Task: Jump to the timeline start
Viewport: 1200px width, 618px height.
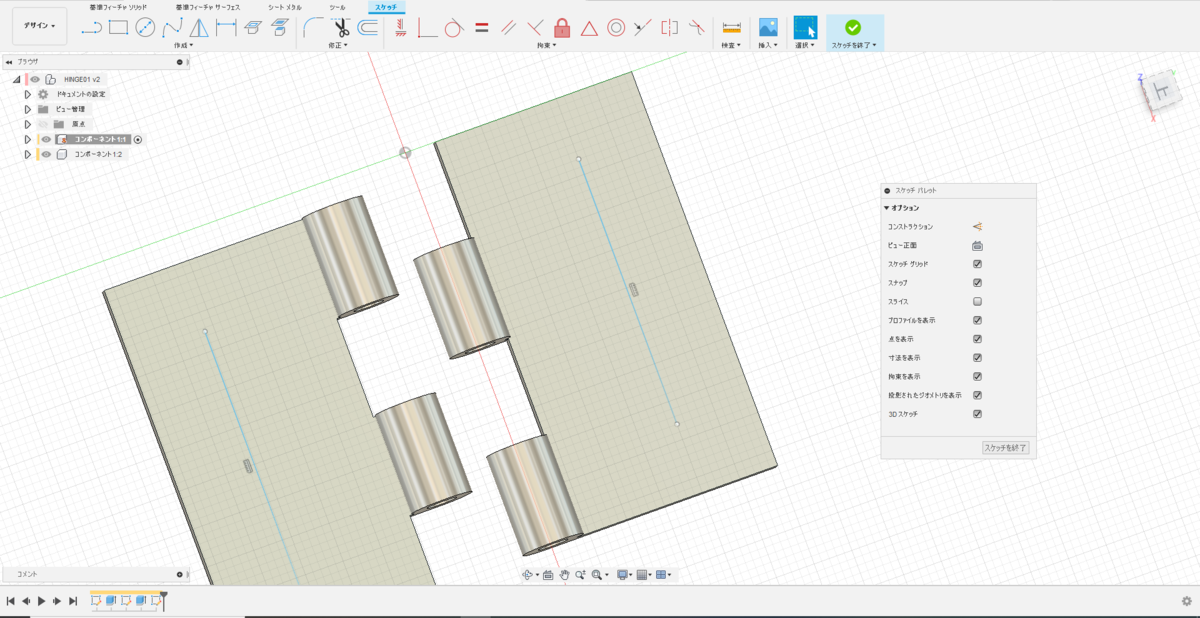Action: pos(10,601)
